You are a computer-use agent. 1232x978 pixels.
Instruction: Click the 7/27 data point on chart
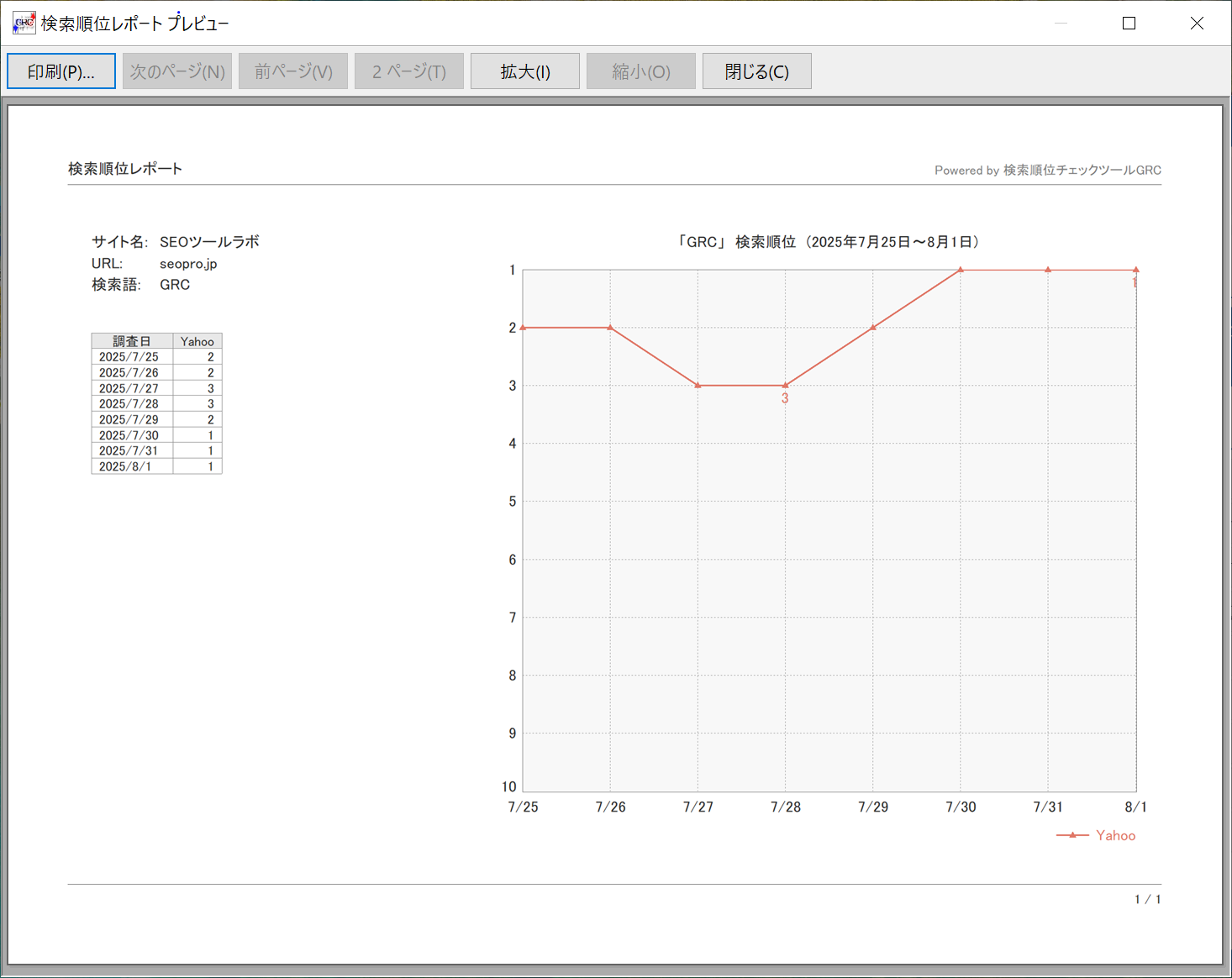698,386
